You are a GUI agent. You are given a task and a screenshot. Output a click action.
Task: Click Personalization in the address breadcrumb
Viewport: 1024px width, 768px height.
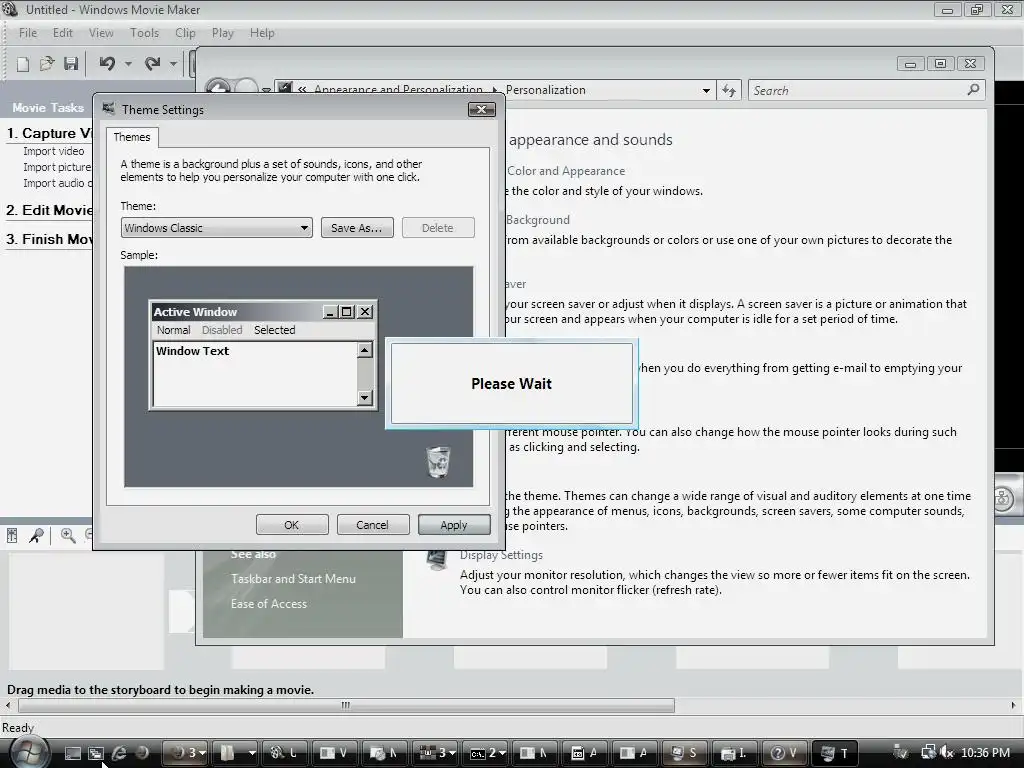coord(545,90)
